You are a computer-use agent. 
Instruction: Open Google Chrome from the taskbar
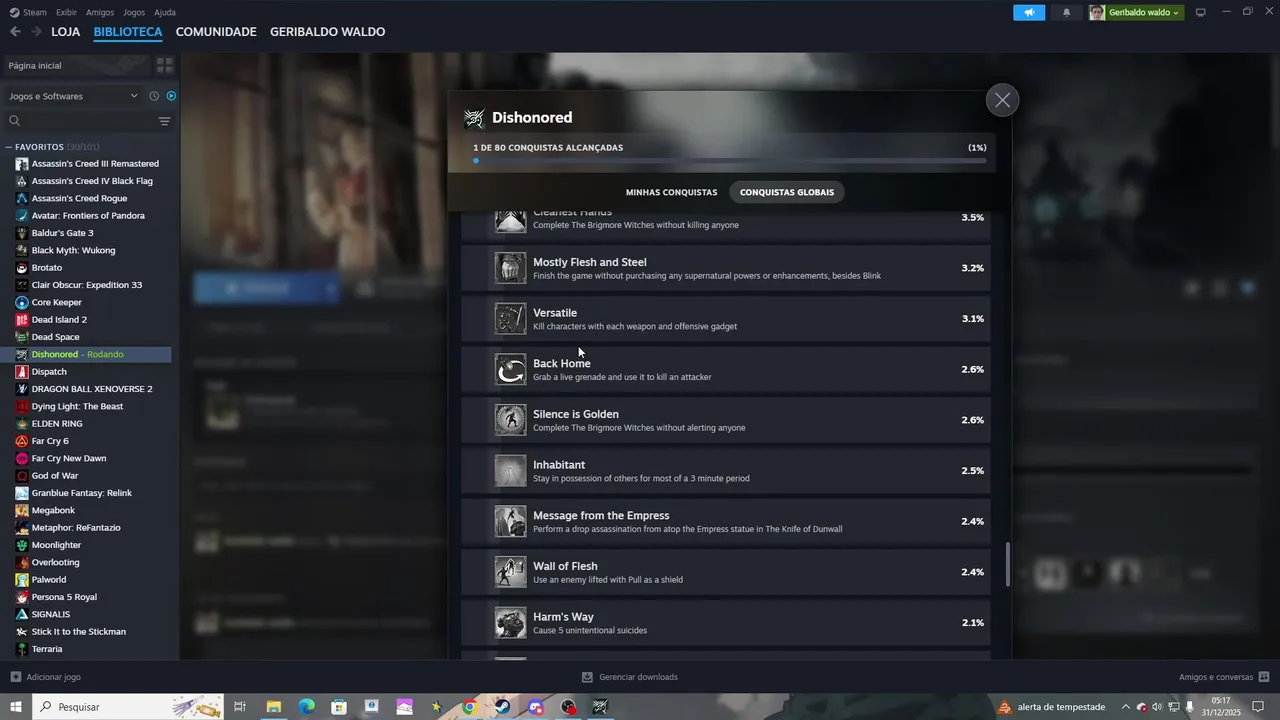coord(469,707)
